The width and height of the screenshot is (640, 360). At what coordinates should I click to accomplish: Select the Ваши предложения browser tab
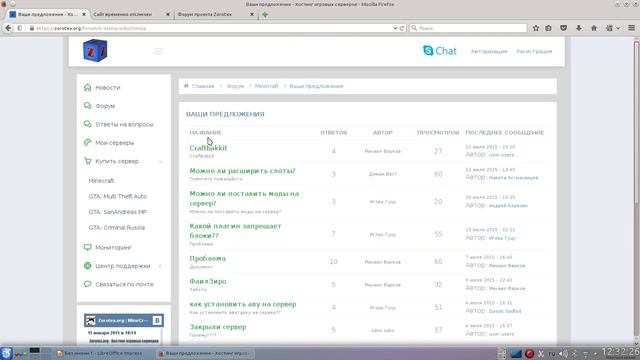[48, 14]
